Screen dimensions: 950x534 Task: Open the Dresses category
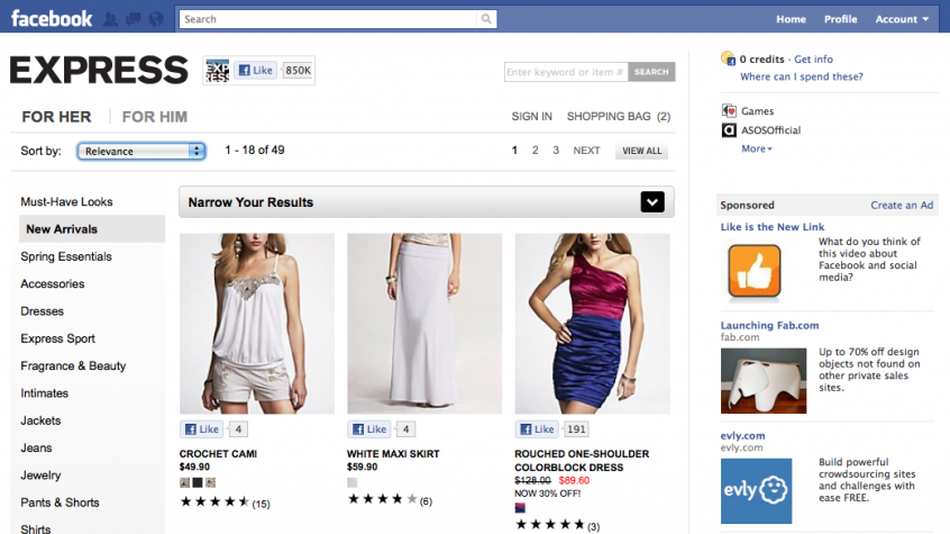point(42,311)
